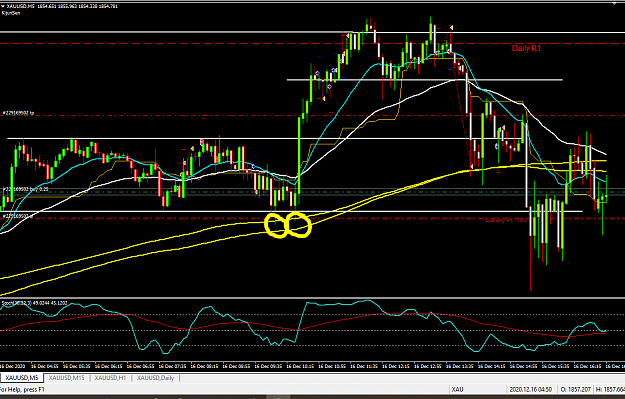Click the triangle beside XAUUSD,M5 title
The height and width of the screenshot is (399, 625).
(3, 6)
